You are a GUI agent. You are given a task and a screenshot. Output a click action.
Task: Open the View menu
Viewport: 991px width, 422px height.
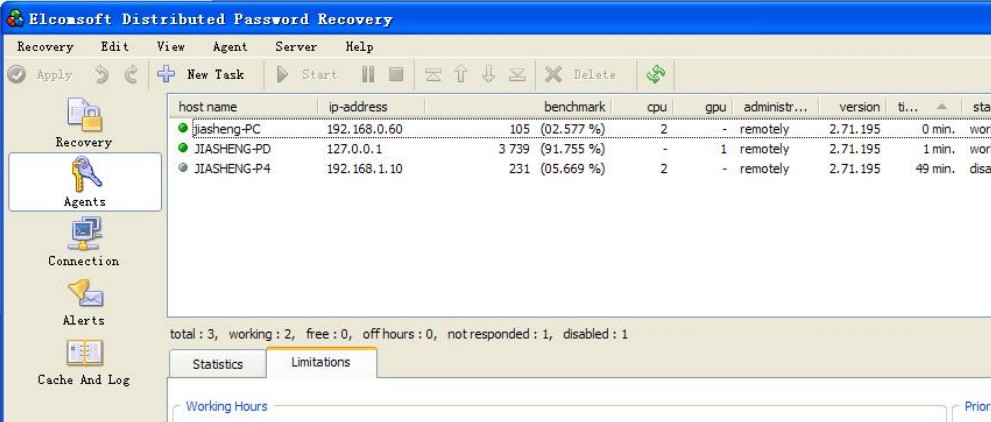click(171, 47)
